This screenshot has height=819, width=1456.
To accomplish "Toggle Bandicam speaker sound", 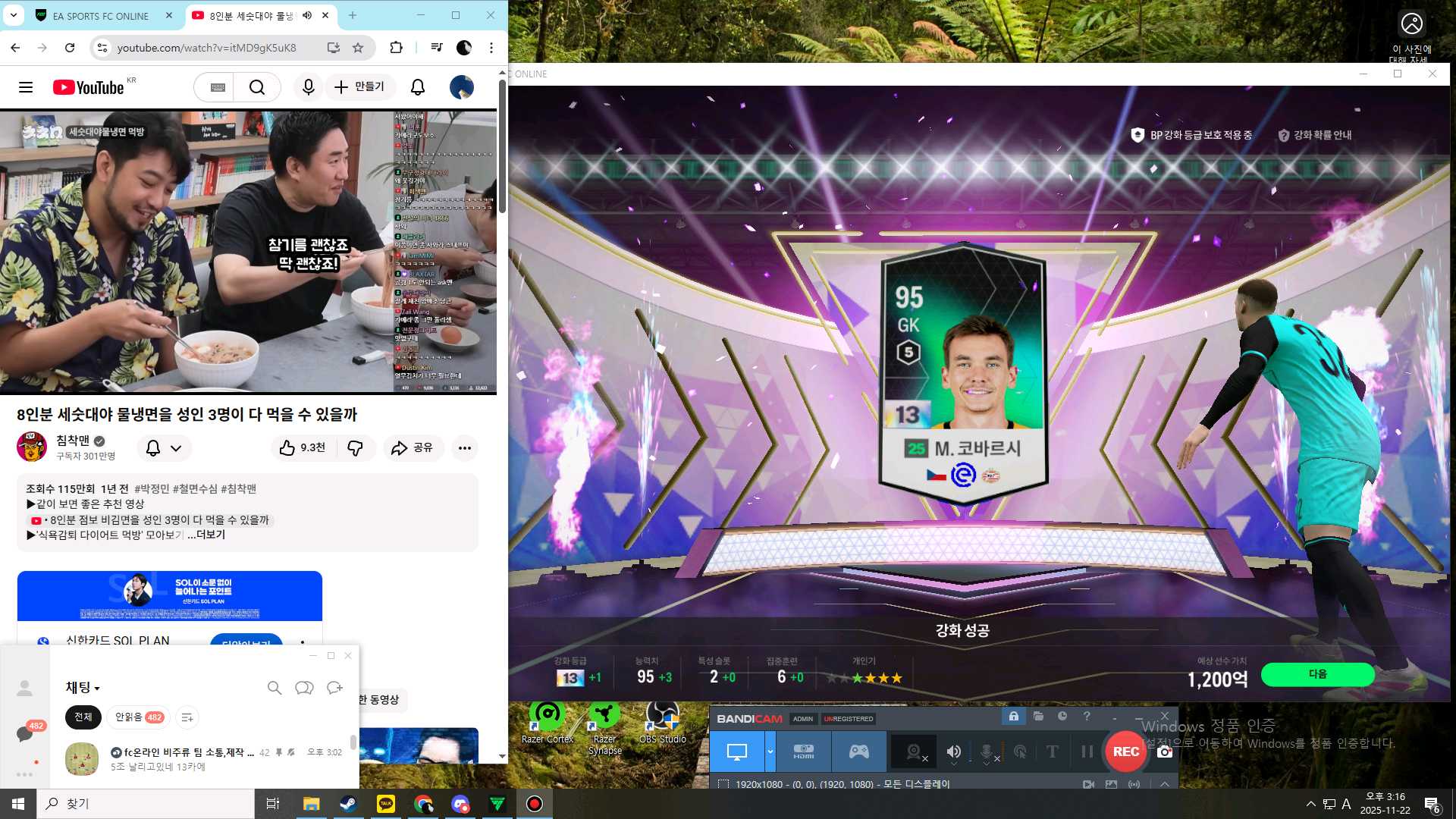I will point(954,752).
